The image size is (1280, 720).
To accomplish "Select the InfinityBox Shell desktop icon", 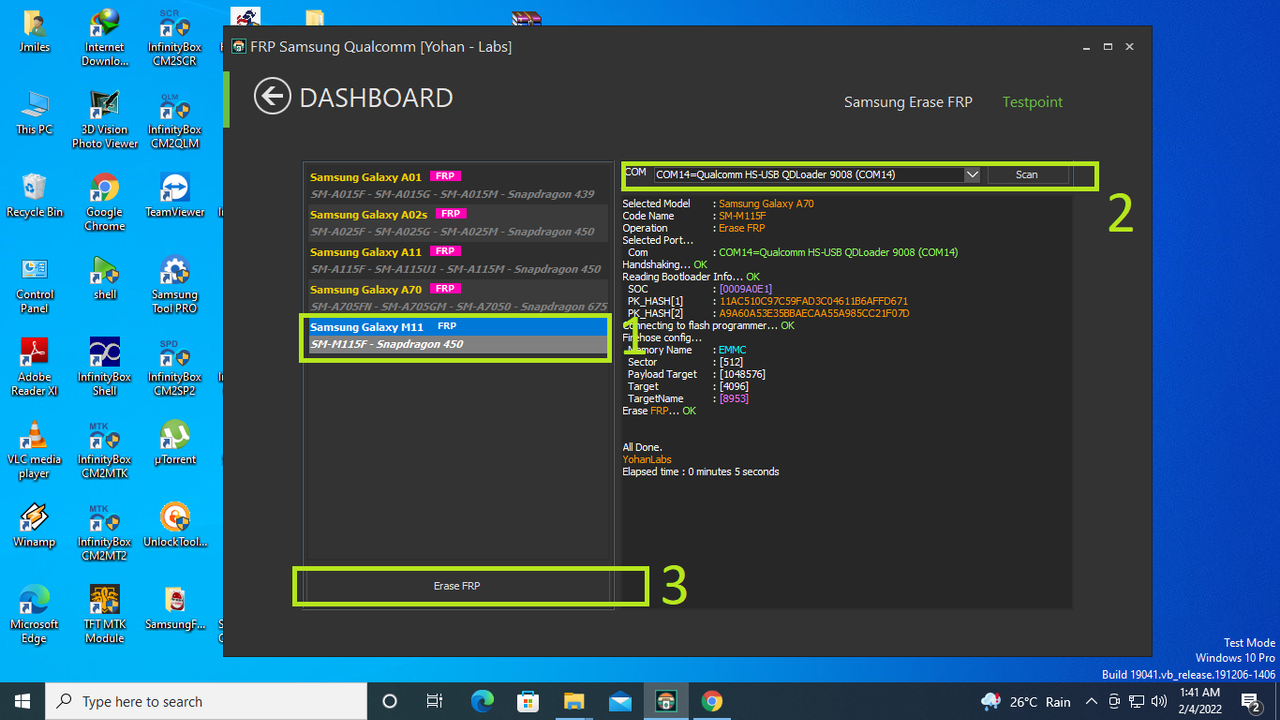I will tap(104, 367).
